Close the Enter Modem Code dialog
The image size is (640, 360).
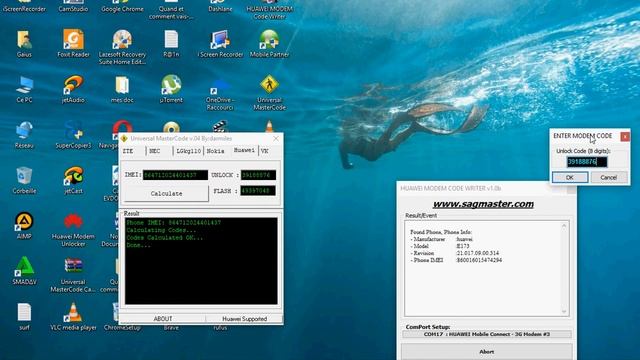click(x=625, y=136)
